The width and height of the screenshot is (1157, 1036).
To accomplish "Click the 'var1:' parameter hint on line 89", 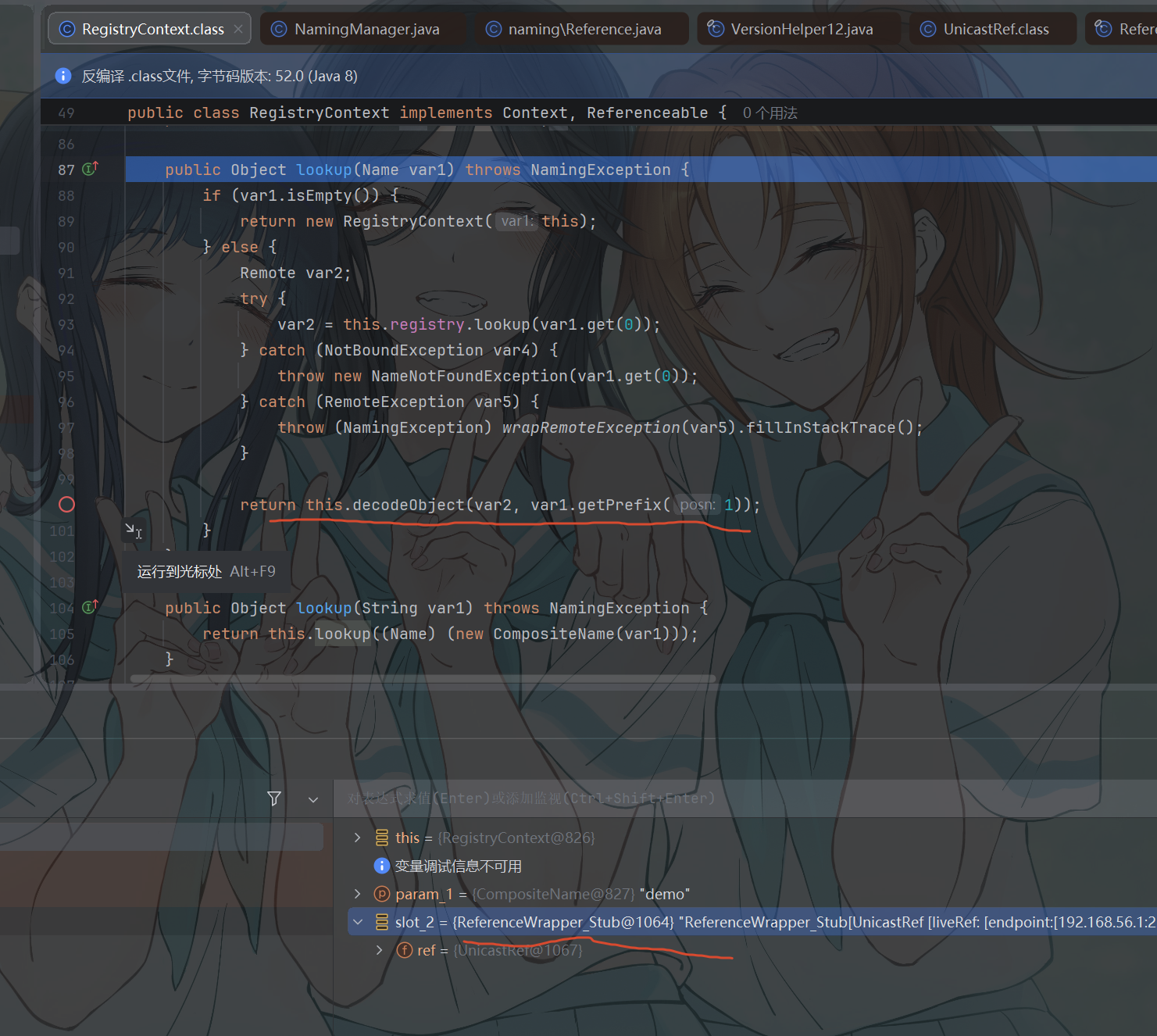I will point(517,221).
